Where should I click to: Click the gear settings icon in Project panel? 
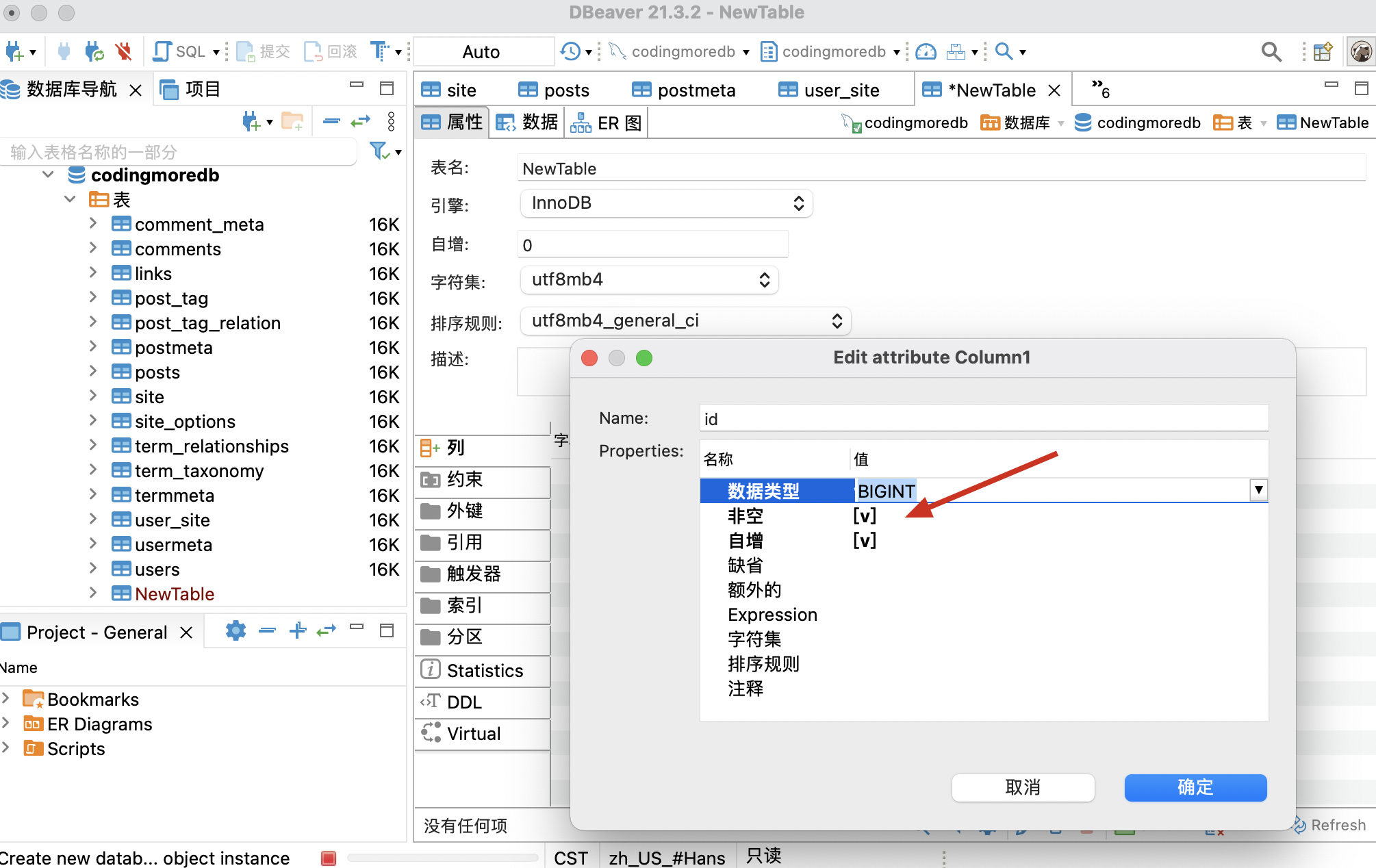click(x=235, y=630)
